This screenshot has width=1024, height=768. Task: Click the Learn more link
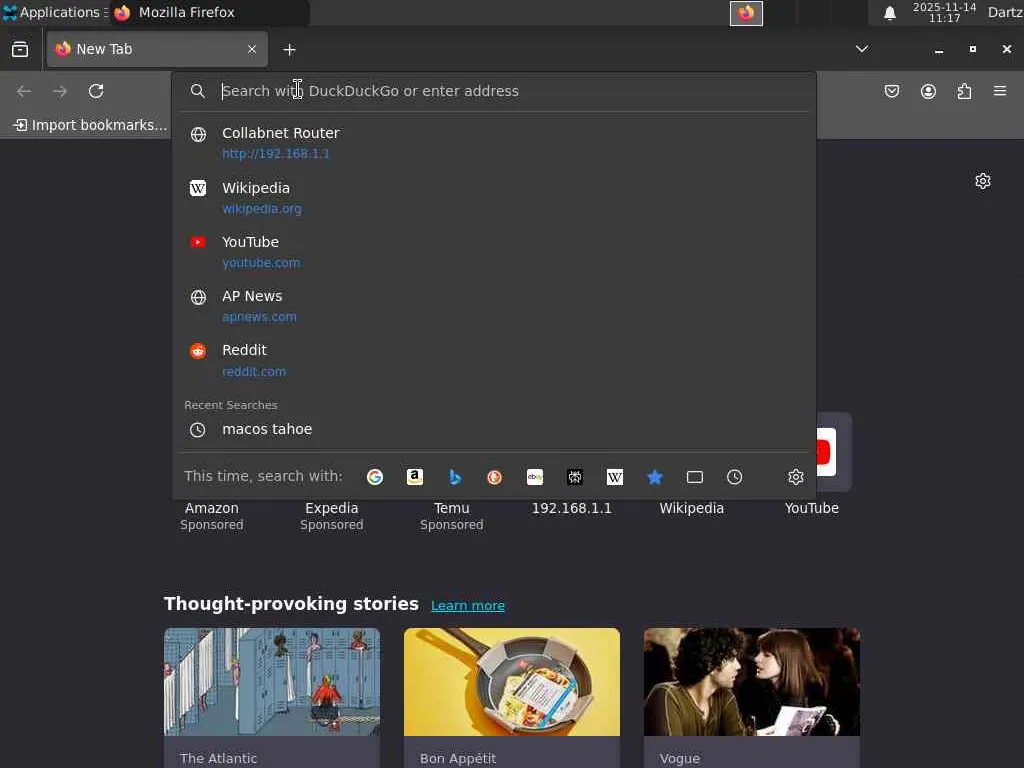tap(468, 605)
